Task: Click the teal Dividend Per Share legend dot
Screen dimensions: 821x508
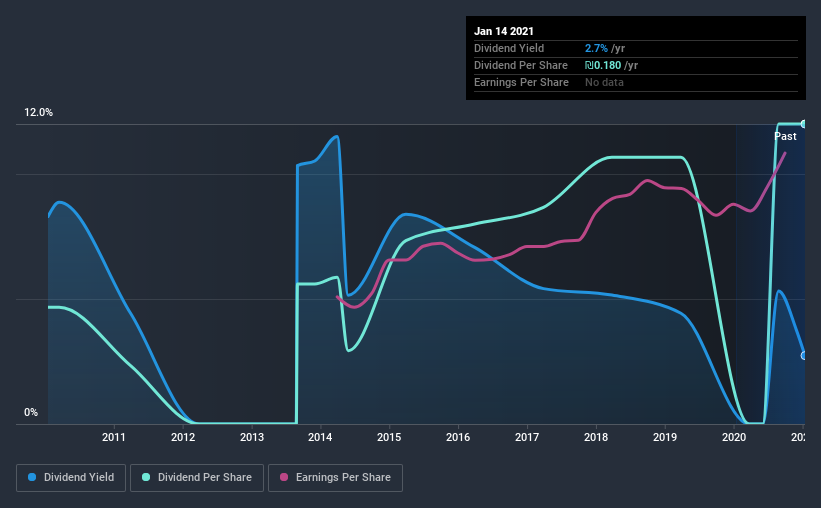Action: [x=146, y=477]
